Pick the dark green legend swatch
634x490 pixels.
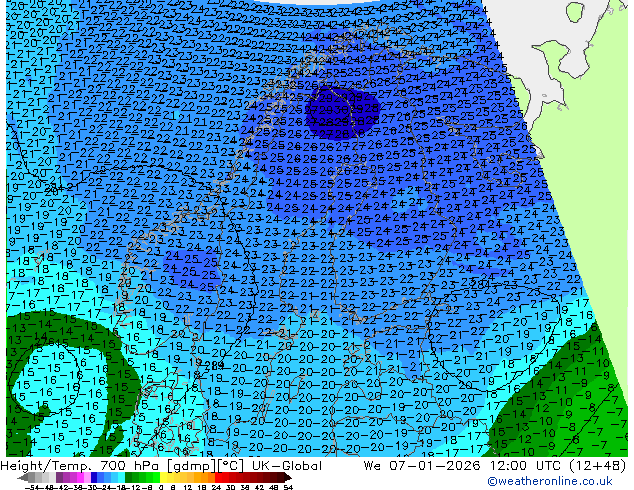pyautogui.click(x=129, y=477)
